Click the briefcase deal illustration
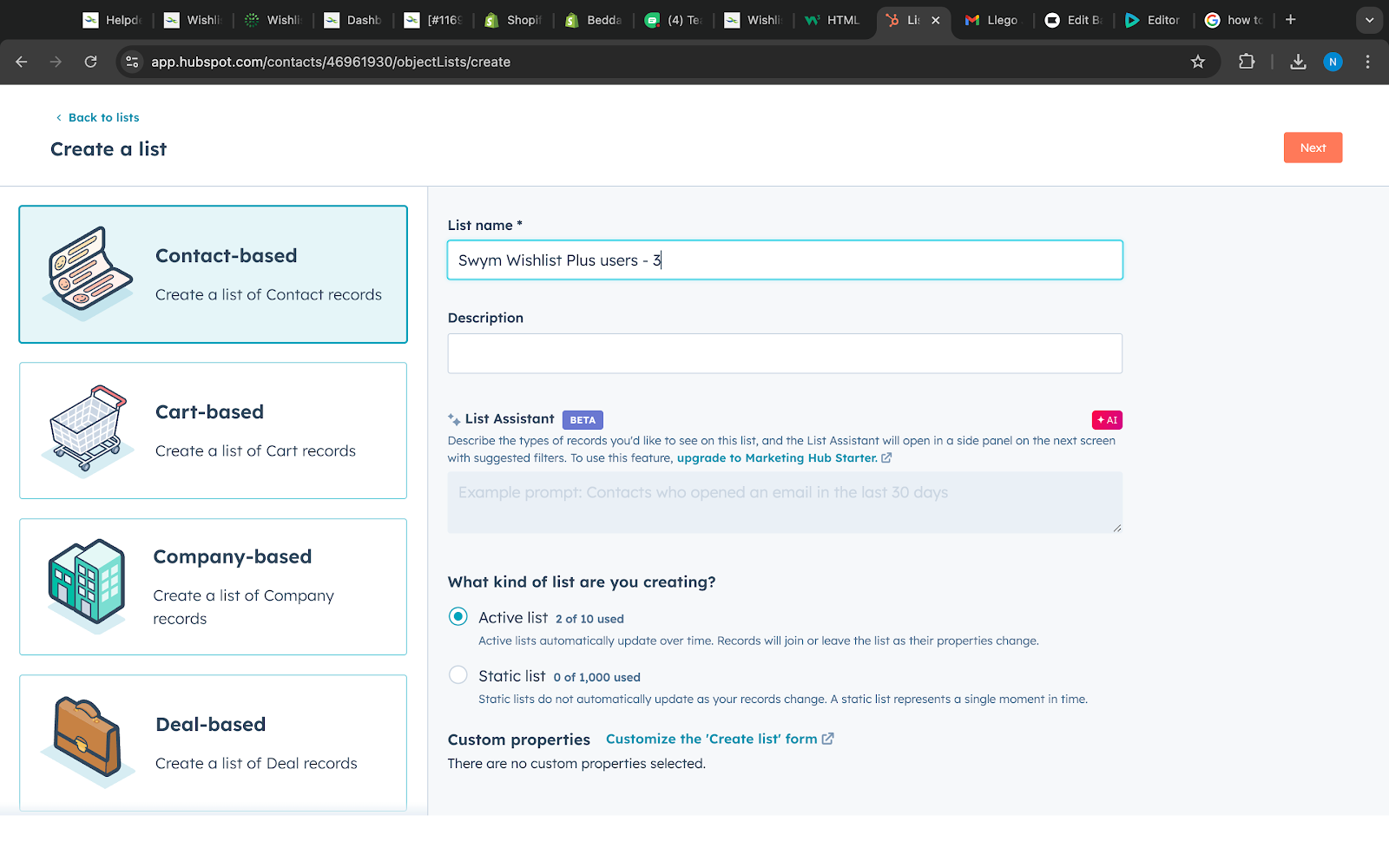The width and height of the screenshot is (1389, 868). tap(88, 742)
